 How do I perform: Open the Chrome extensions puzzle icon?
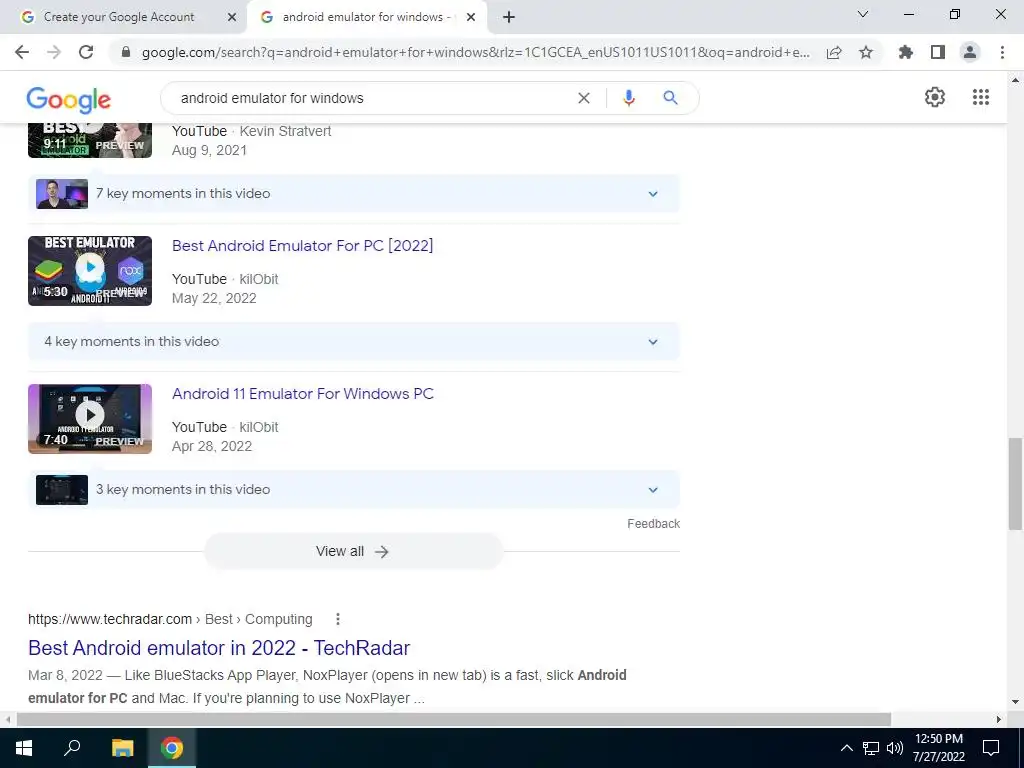[x=906, y=52]
